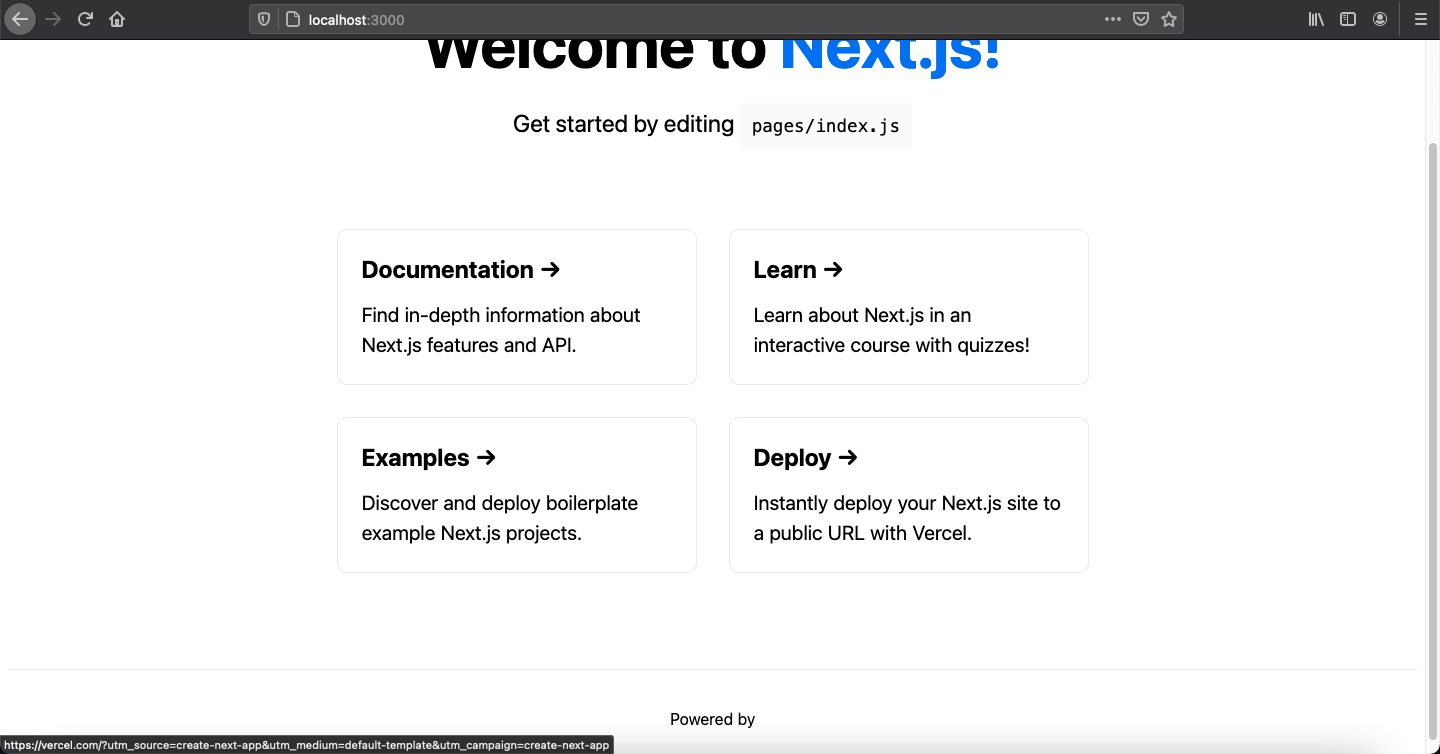Click the Firefox account profile icon
Image resolution: width=1440 pixels, height=754 pixels.
coord(1381,18)
